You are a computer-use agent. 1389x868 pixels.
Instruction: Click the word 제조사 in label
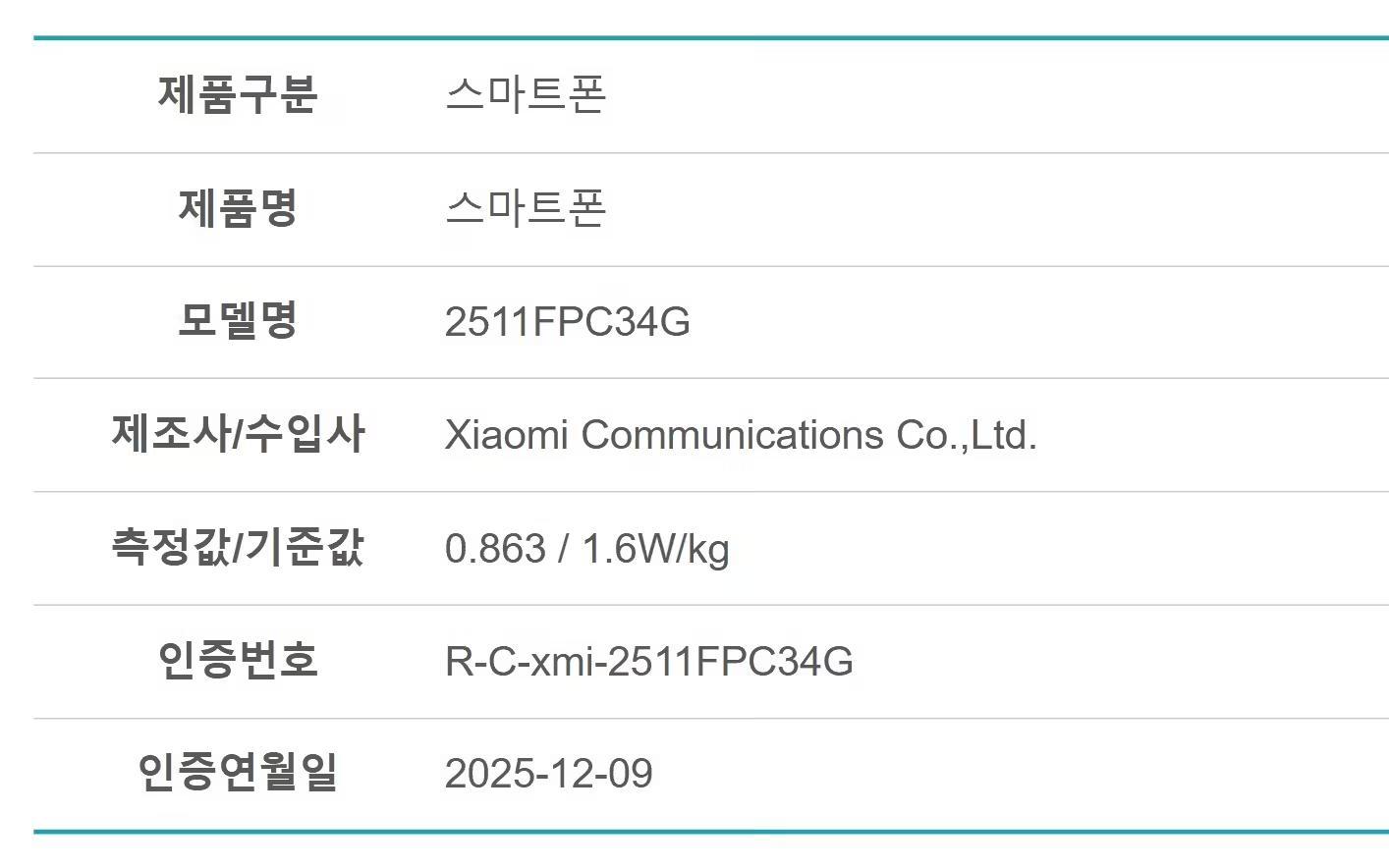[170, 434]
